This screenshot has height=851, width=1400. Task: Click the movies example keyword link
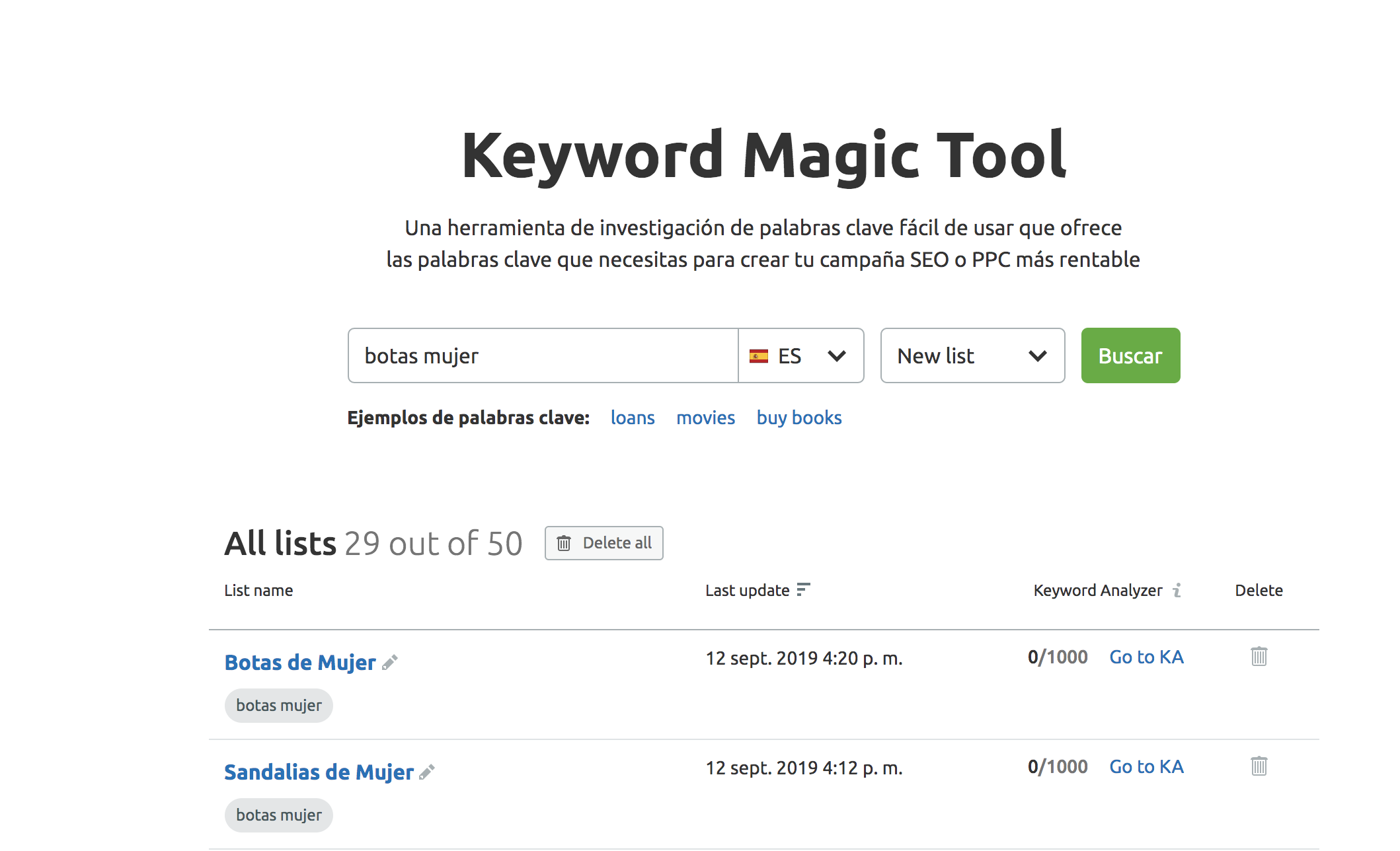tap(705, 416)
